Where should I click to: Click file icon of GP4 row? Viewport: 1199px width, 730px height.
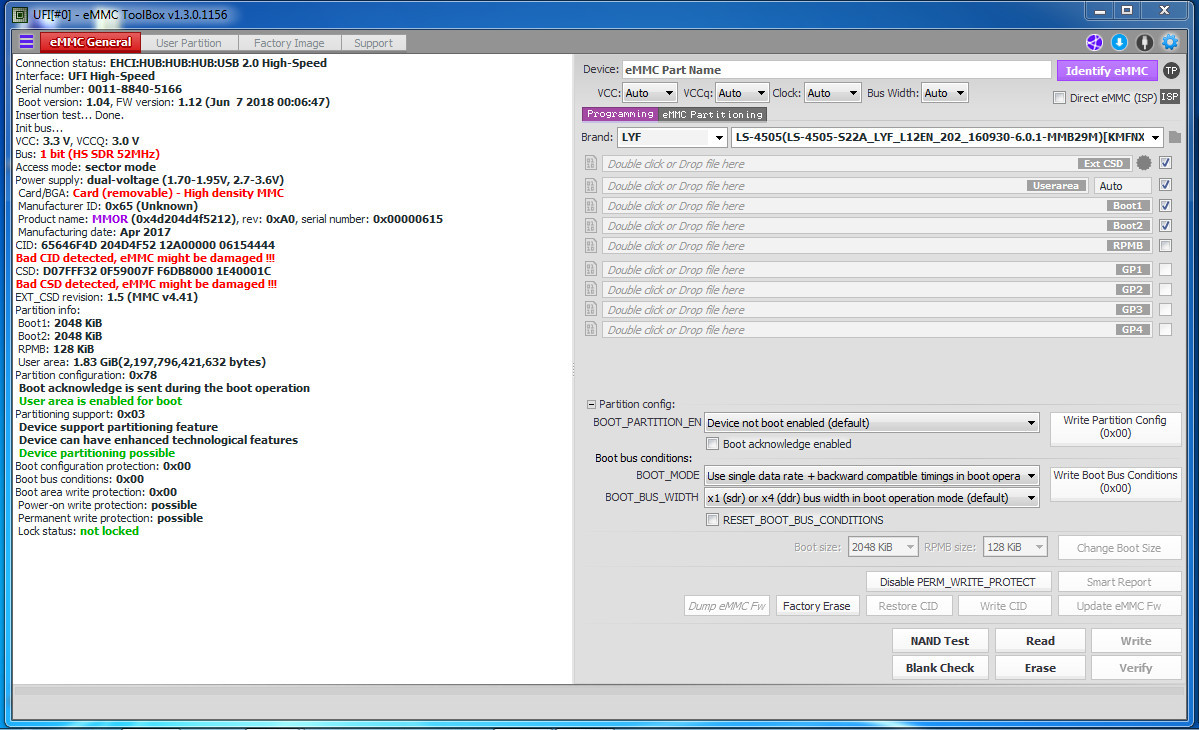(590, 329)
